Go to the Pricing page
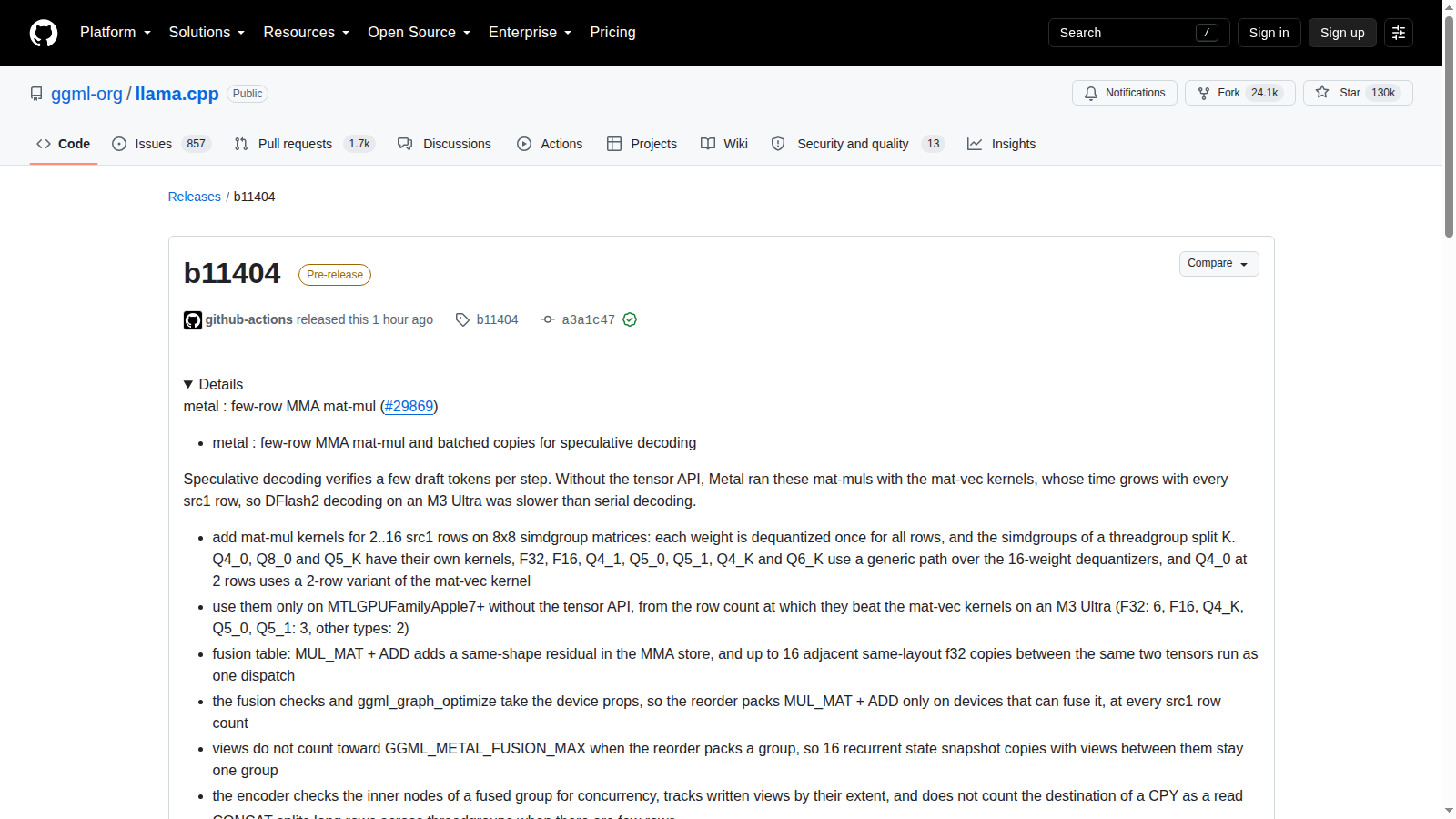Image resolution: width=1456 pixels, height=819 pixels. 612,33
